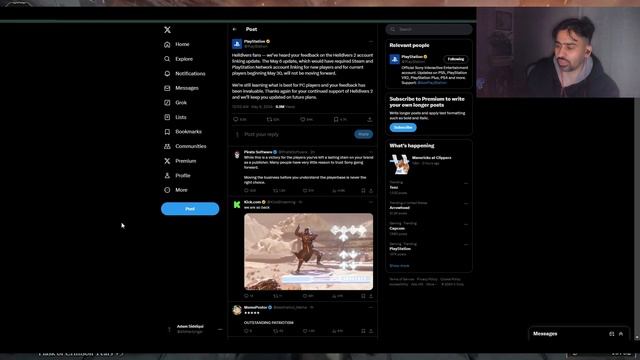Bookmark the MemePoster comment
This screenshot has height=360, width=640.
coord(363,331)
